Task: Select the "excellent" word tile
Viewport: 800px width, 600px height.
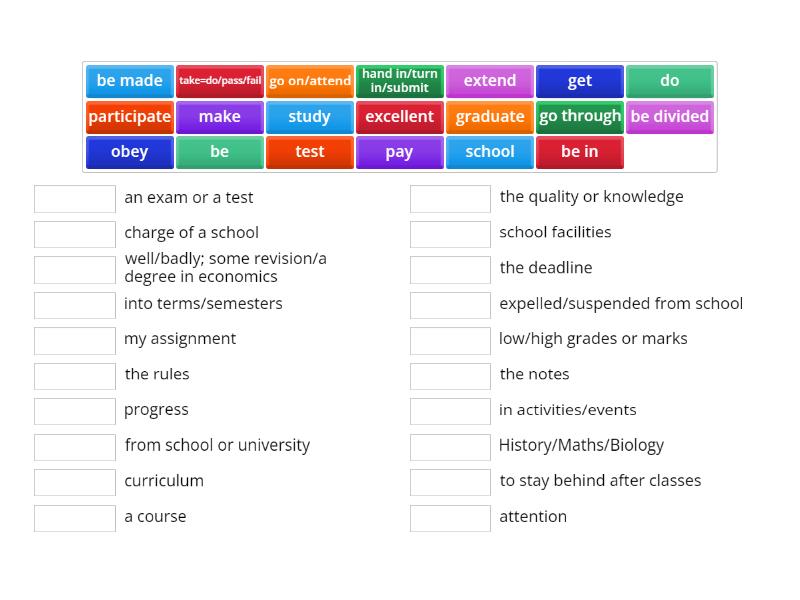Action: click(400, 117)
